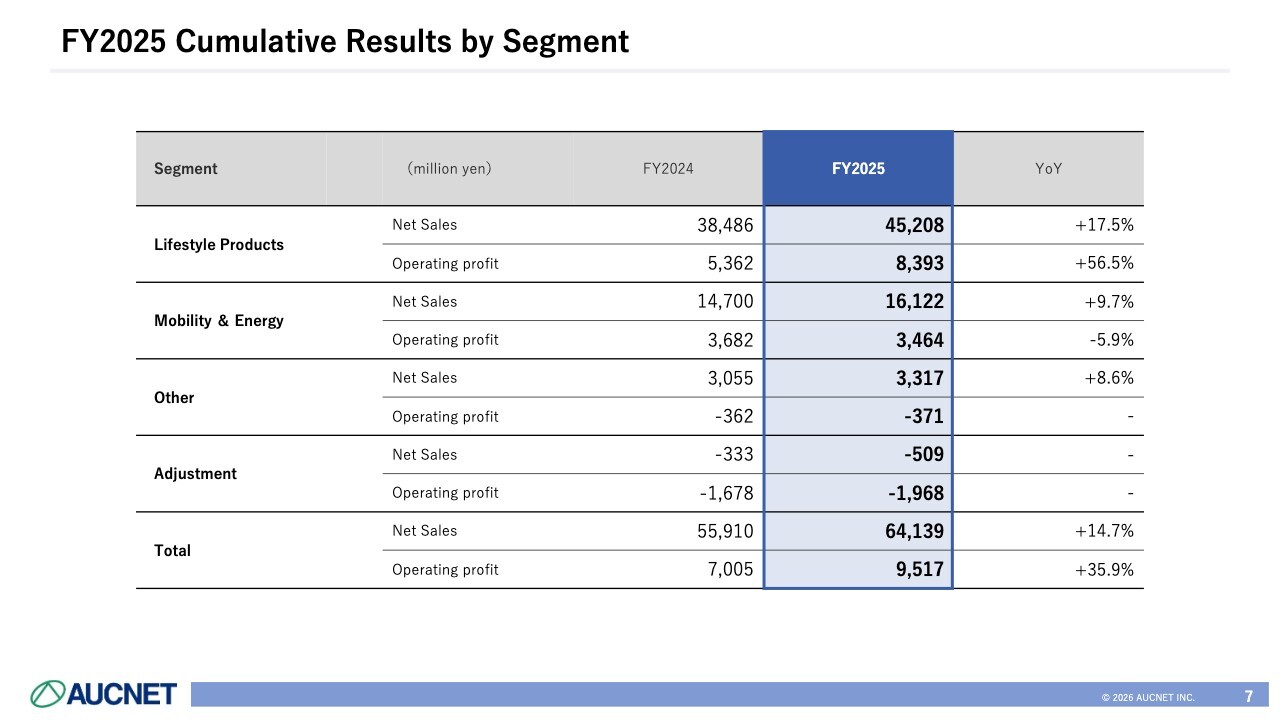Viewport: 1280px width, 720px height.
Task: Click page number 7
Action: coord(1249,696)
